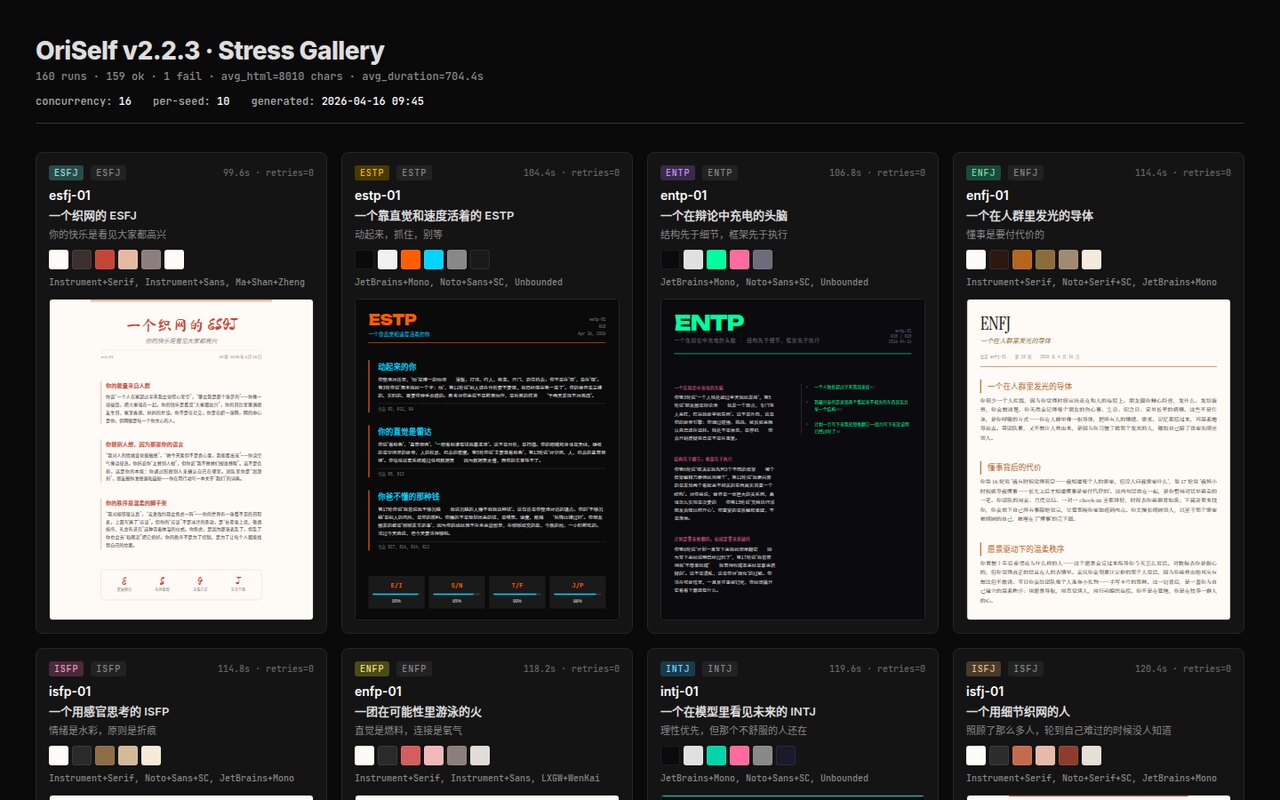
Task: Pick the dark brown swatch in esfj-01 palette
Action: pos(82,259)
